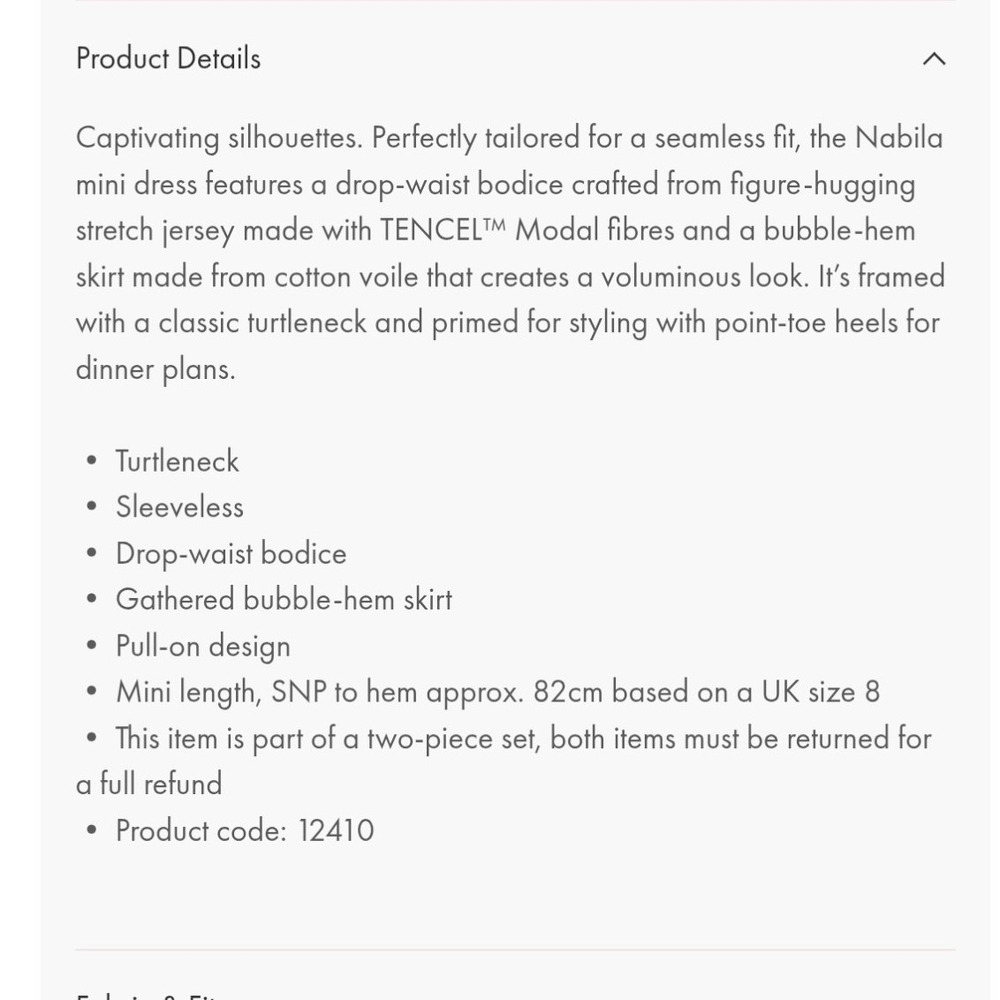Select the Pull-on design bullet item
1000x1000 pixels.
click(x=203, y=647)
